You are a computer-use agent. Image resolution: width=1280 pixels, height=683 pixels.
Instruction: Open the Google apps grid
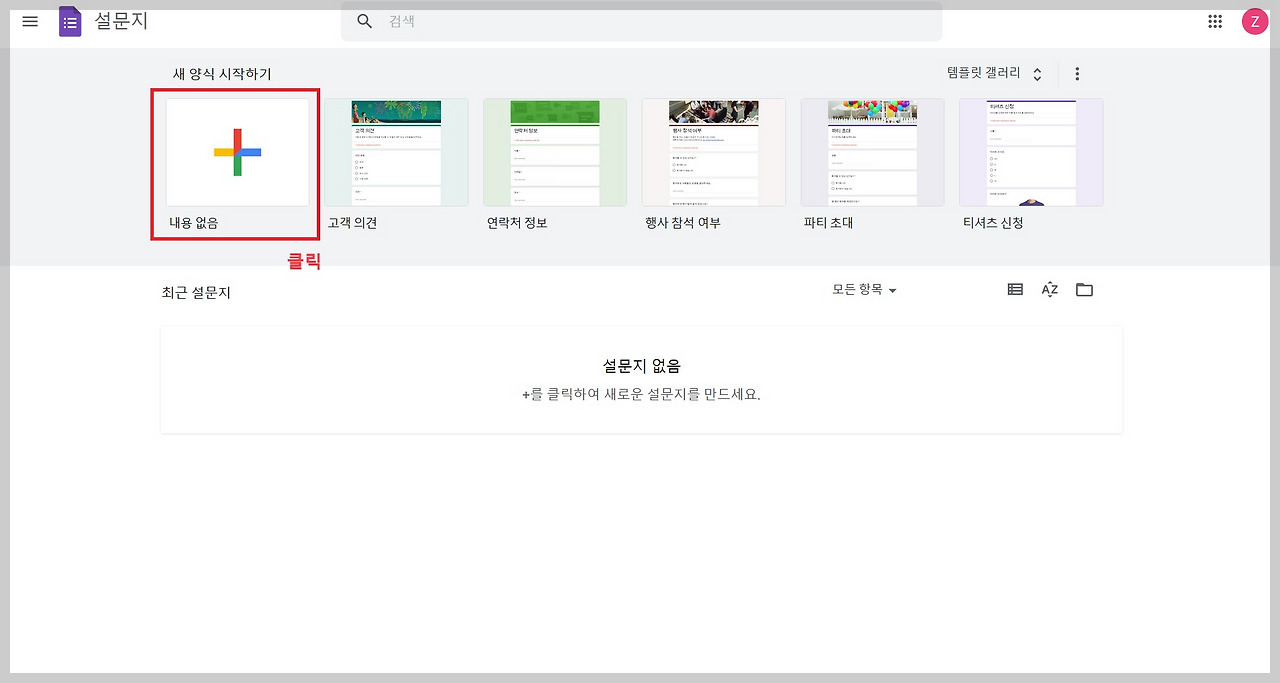1216,21
